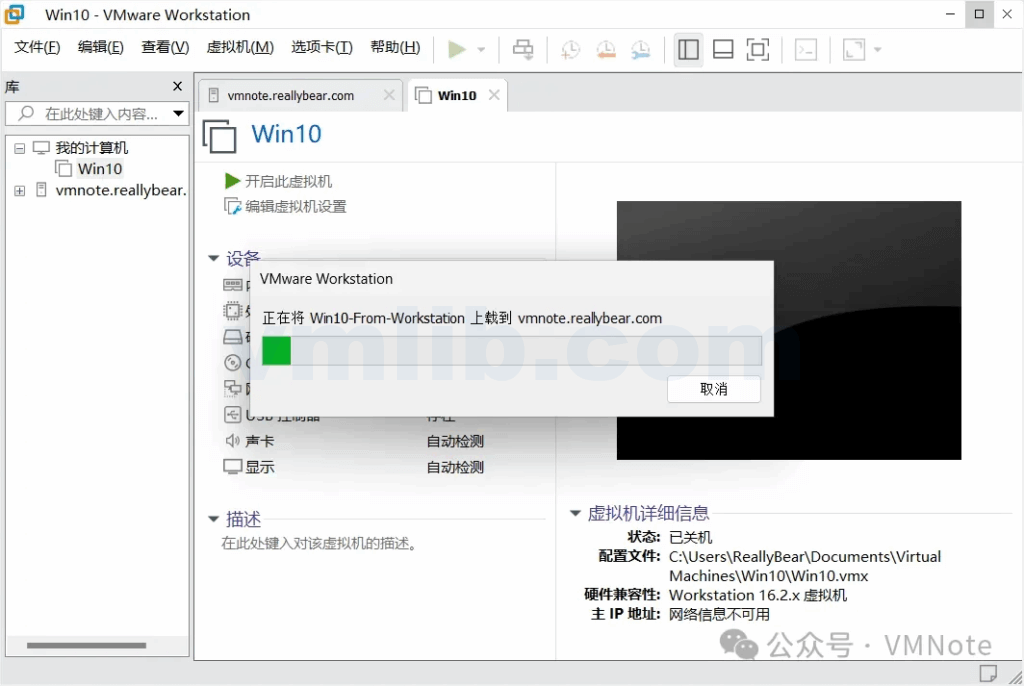The image size is (1024, 686).
Task: Toggle the thumbnail bar view icon
Action: point(723,49)
